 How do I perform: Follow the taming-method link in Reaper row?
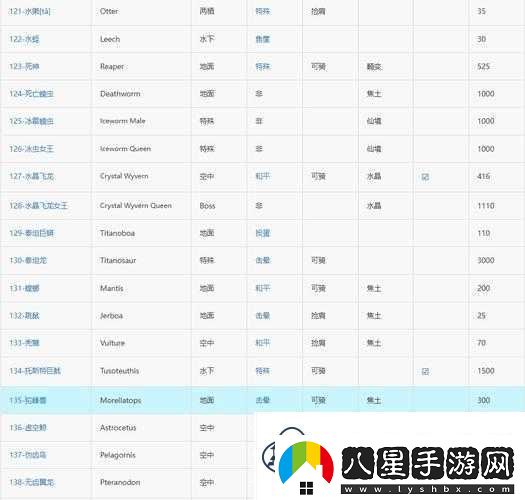(262, 67)
